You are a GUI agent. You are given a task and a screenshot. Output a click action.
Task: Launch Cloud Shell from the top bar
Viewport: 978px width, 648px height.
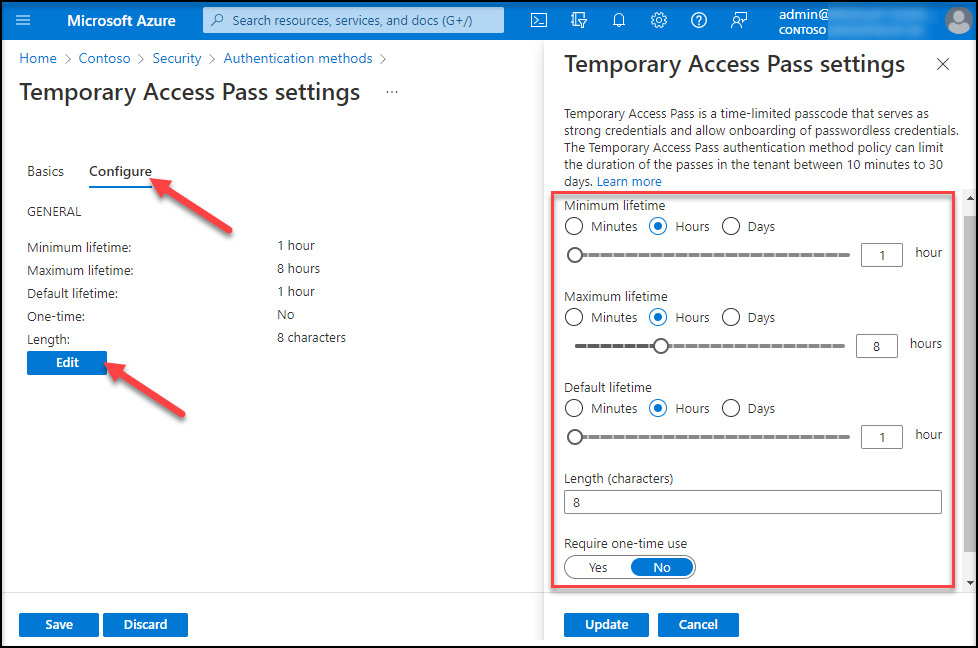point(538,20)
